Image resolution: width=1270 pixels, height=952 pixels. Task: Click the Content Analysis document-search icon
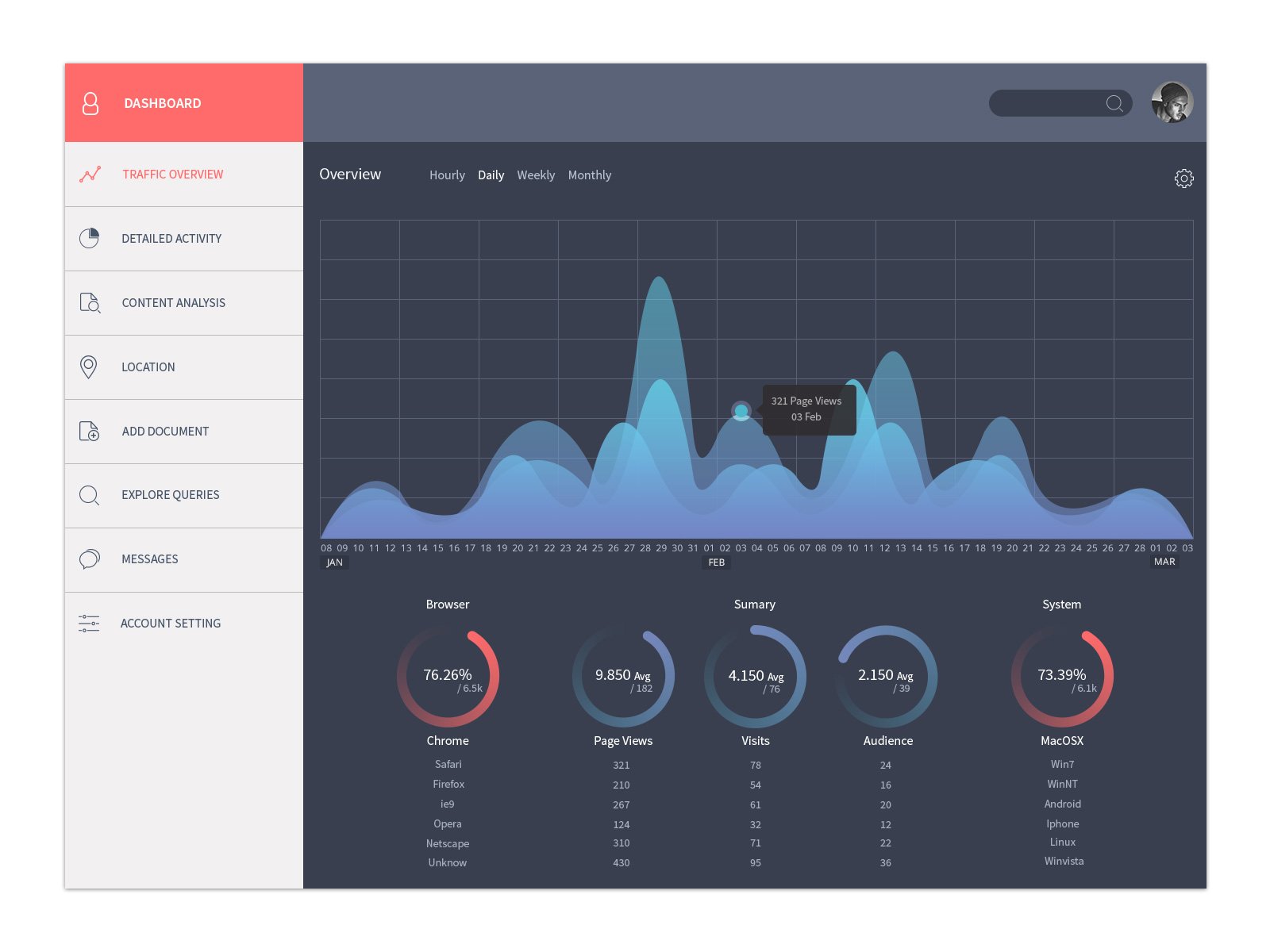90,303
